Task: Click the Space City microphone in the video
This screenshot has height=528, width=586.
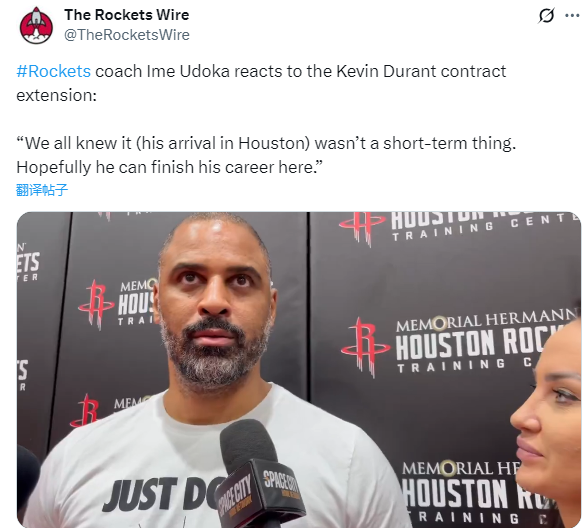Action: (x=260, y=473)
